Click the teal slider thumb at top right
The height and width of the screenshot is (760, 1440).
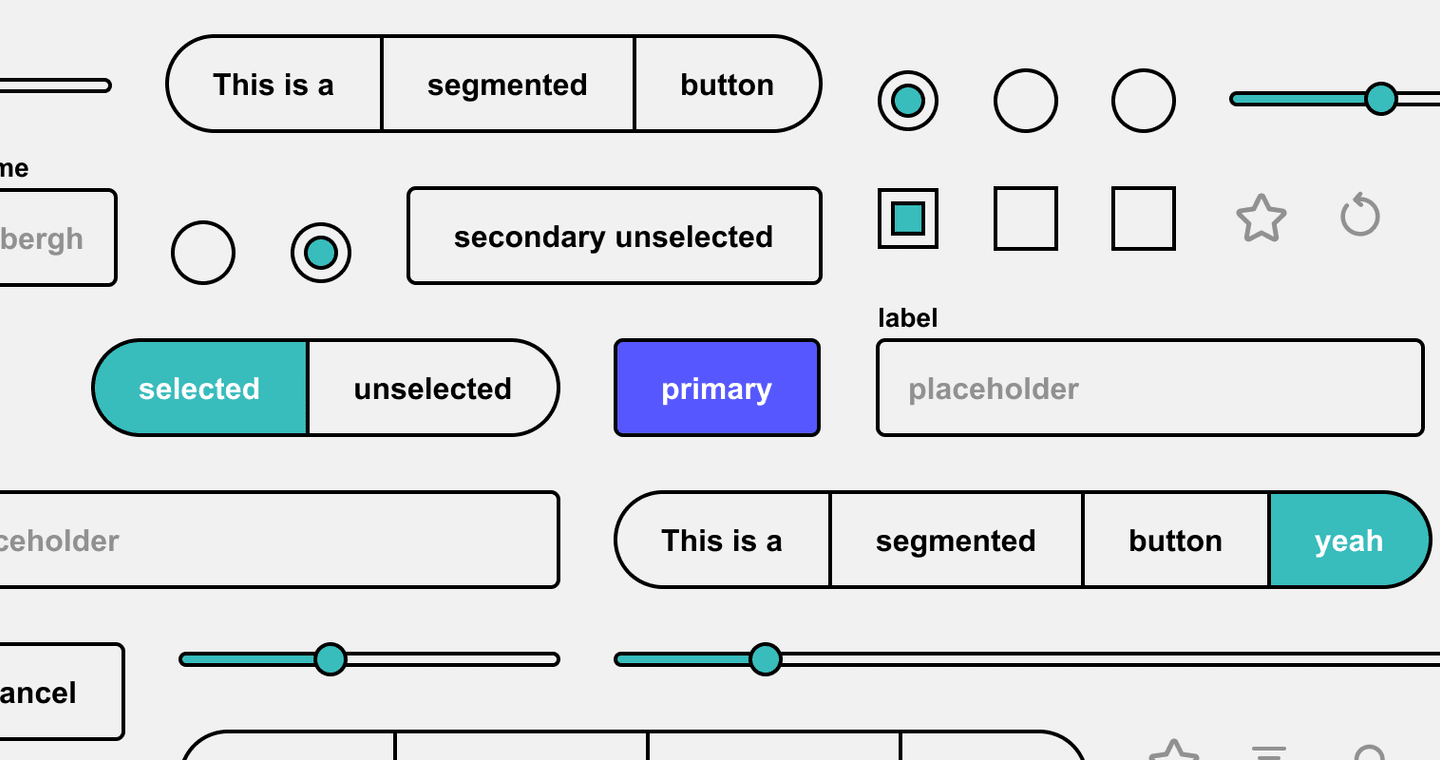click(x=1381, y=99)
